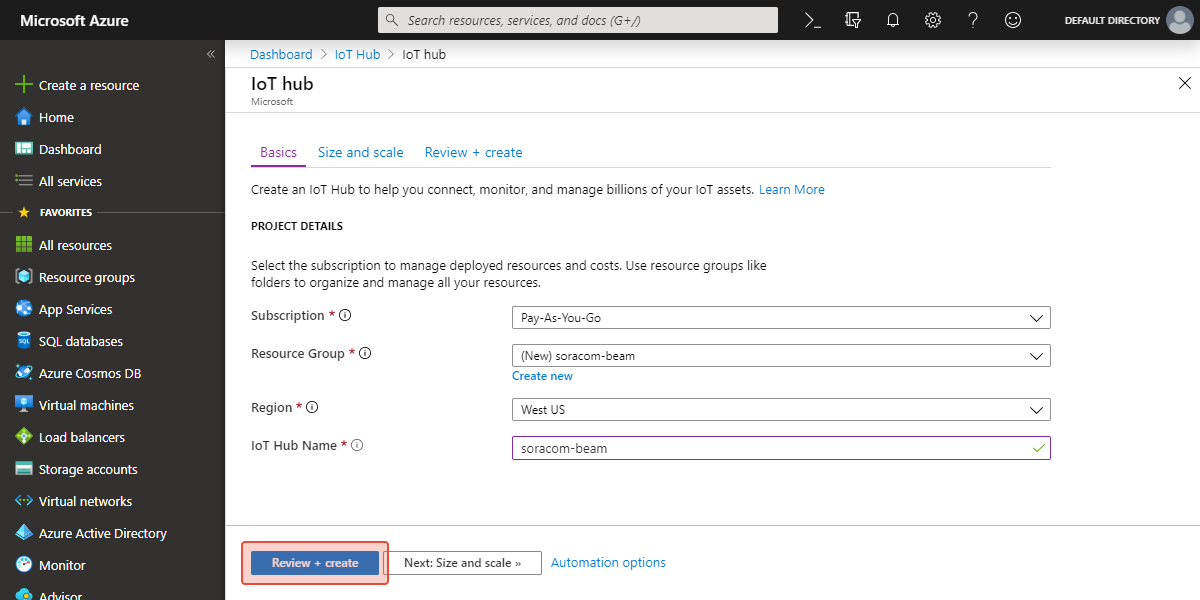Switch to the Review + create tab

coord(473,153)
